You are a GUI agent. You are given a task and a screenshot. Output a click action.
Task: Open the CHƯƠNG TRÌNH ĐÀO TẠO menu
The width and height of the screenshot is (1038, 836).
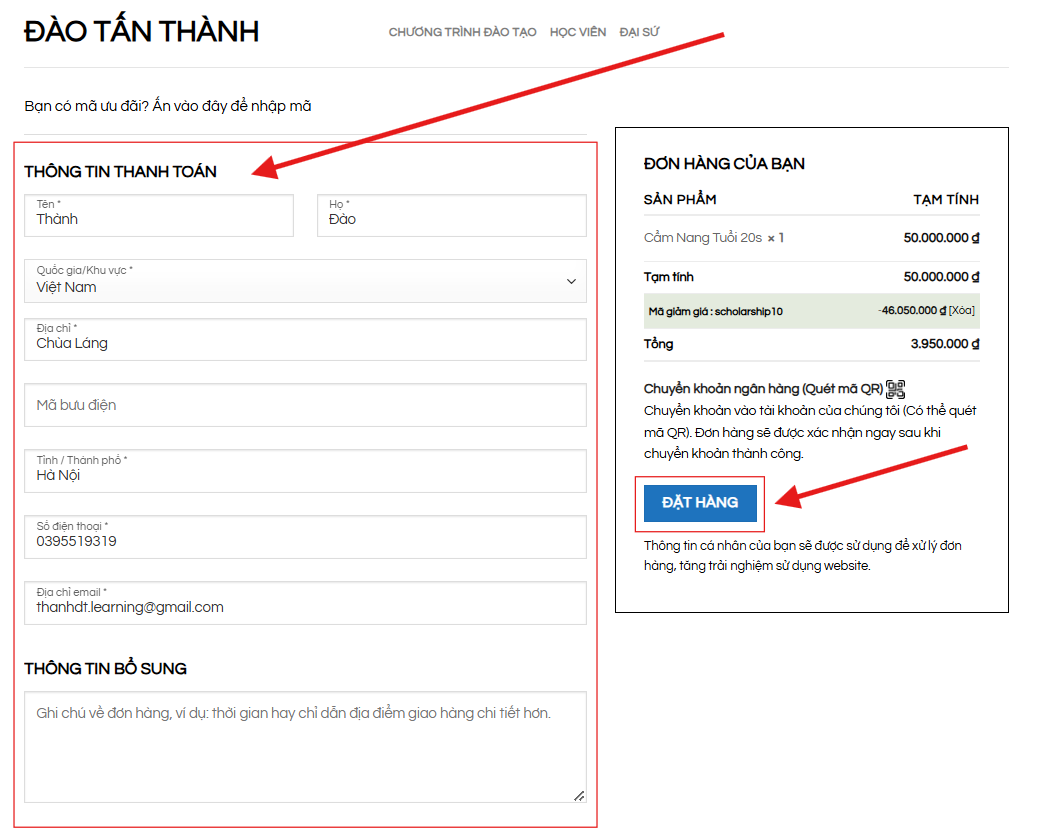[x=462, y=32]
